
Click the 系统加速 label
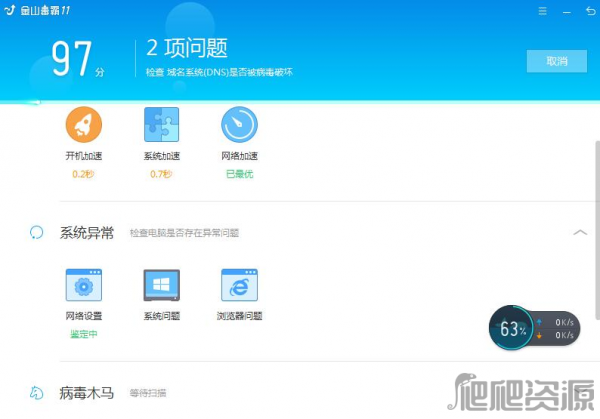pyautogui.click(x=161, y=156)
